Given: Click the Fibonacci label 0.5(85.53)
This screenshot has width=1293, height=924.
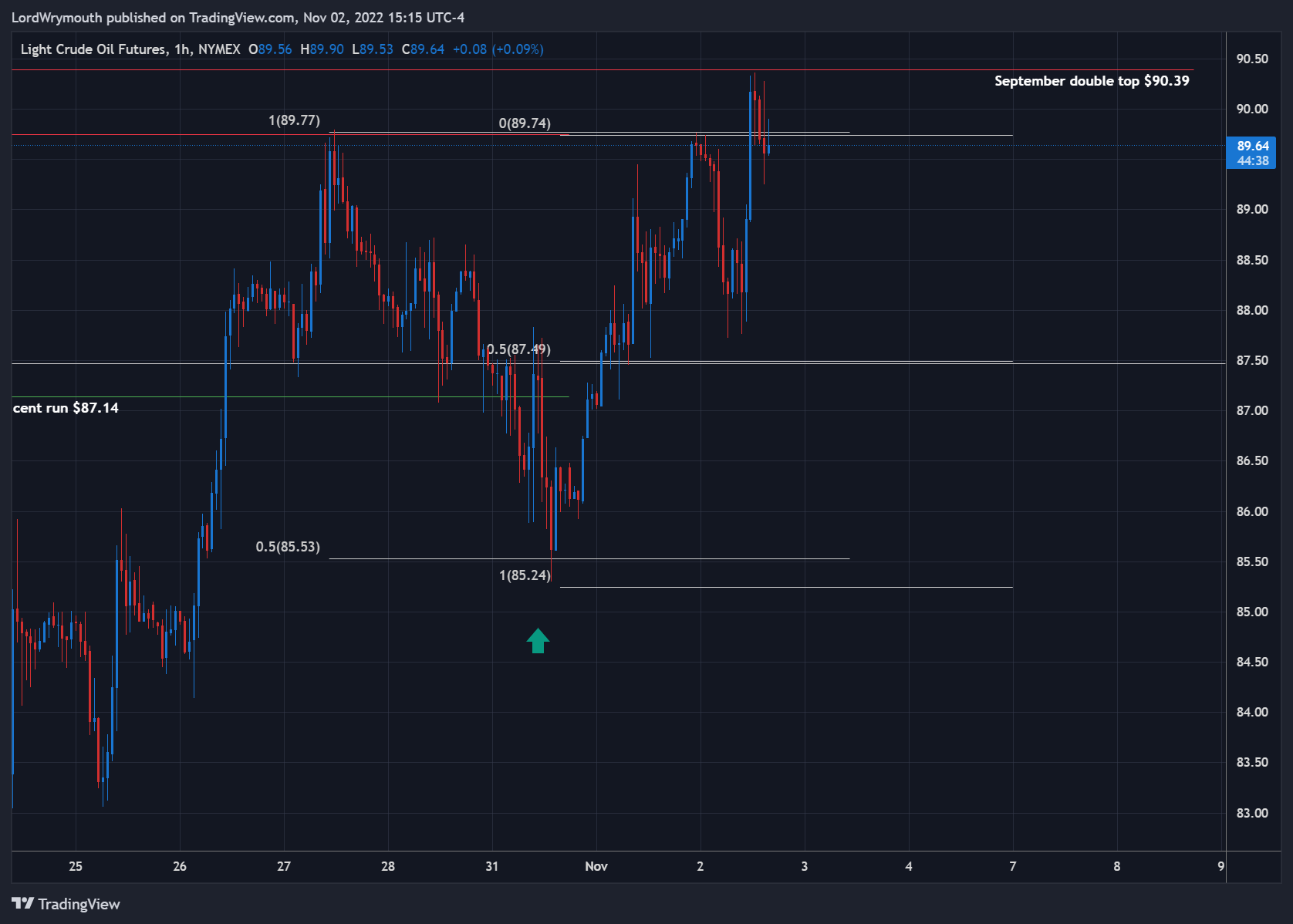Looking at the screenshot, I should (288, 547).
